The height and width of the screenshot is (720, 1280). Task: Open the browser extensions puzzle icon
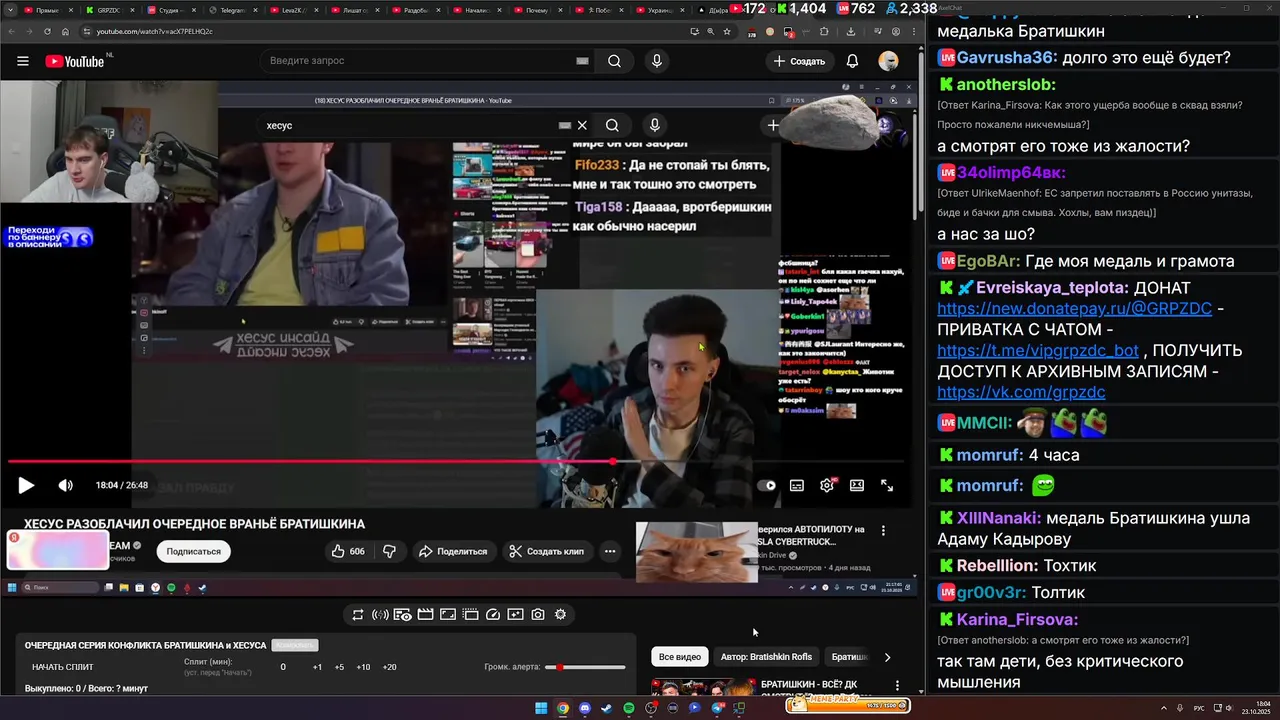824,31
